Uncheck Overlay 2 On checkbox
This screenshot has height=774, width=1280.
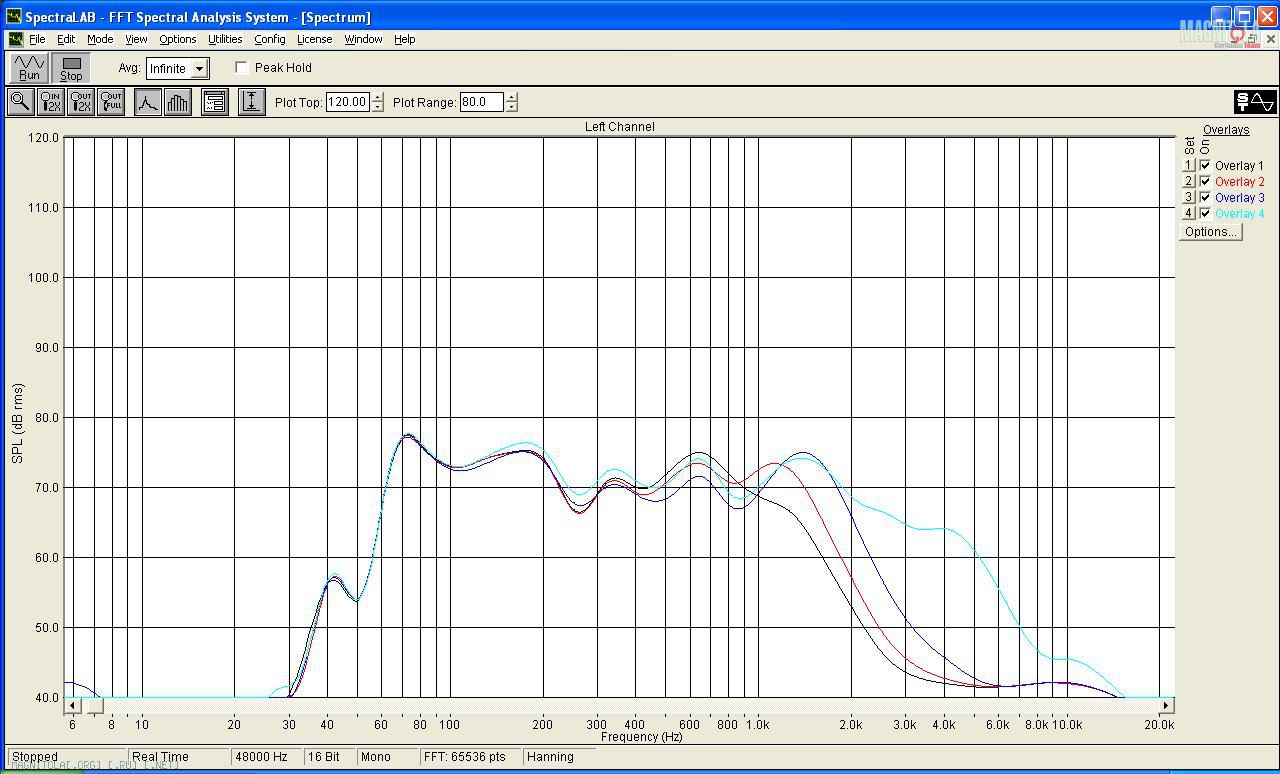coord(1205,182)
